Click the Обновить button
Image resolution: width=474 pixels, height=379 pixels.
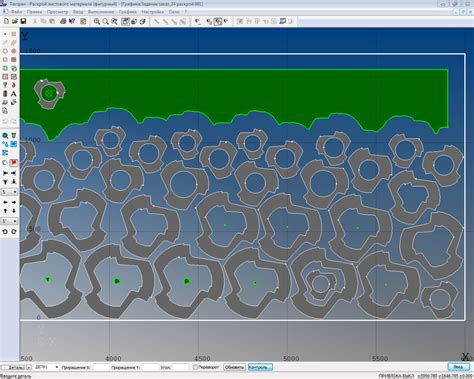(x=234, y=367)
